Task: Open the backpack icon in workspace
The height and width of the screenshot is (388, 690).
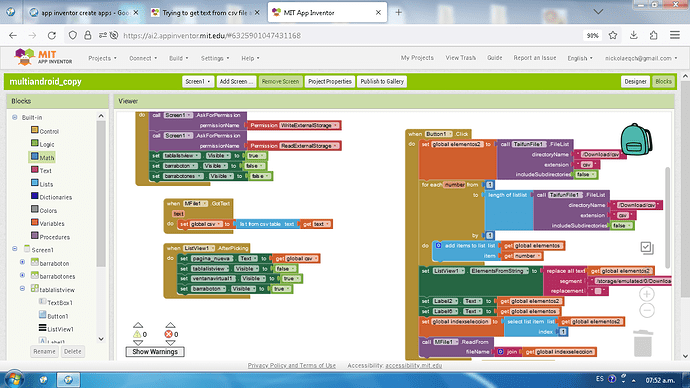Action: 636,139
